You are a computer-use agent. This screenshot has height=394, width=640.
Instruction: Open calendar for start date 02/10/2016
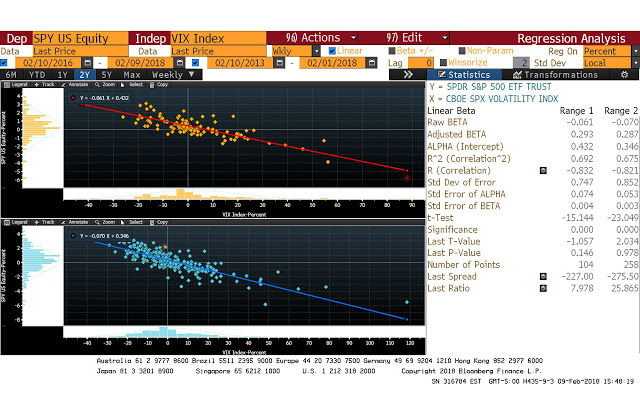tap(87, 63)
